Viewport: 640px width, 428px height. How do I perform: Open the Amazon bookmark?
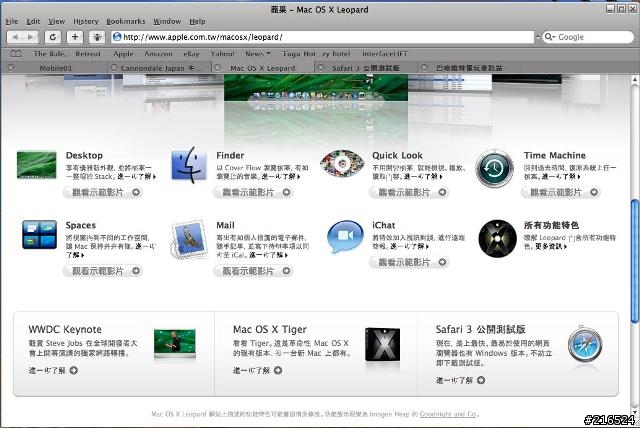point(158,53)
